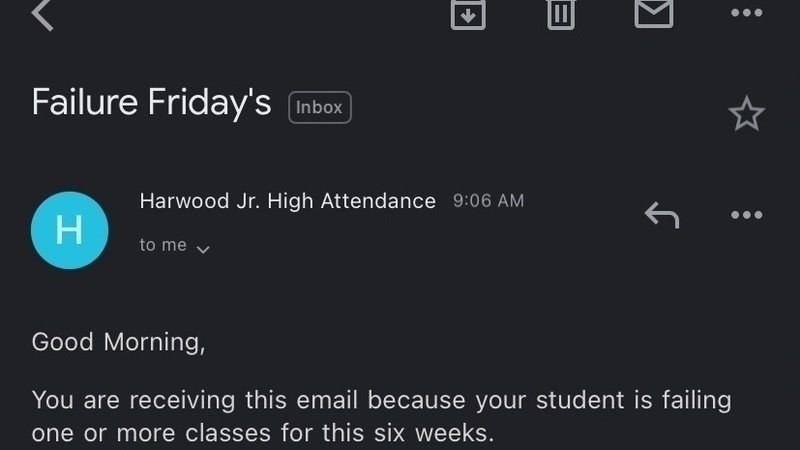Open the top toolbar more options menu

point(746,13)
